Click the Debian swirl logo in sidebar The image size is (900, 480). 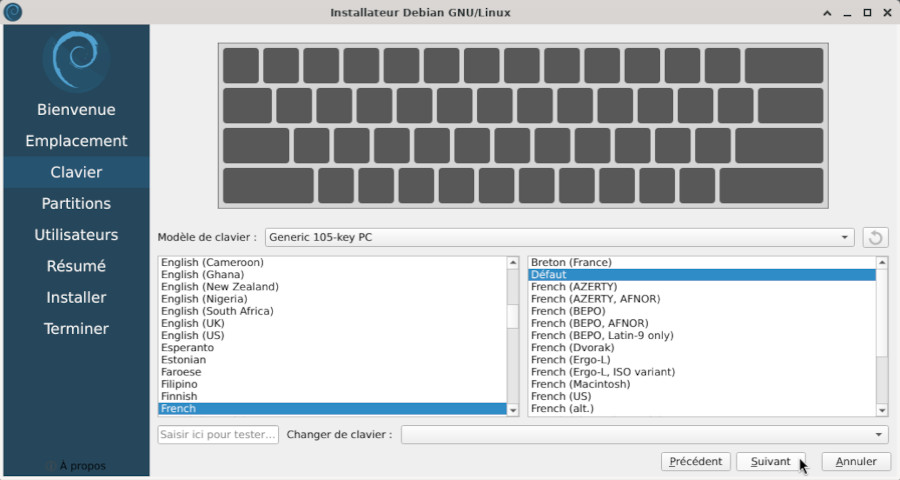(x=76, y=60)
